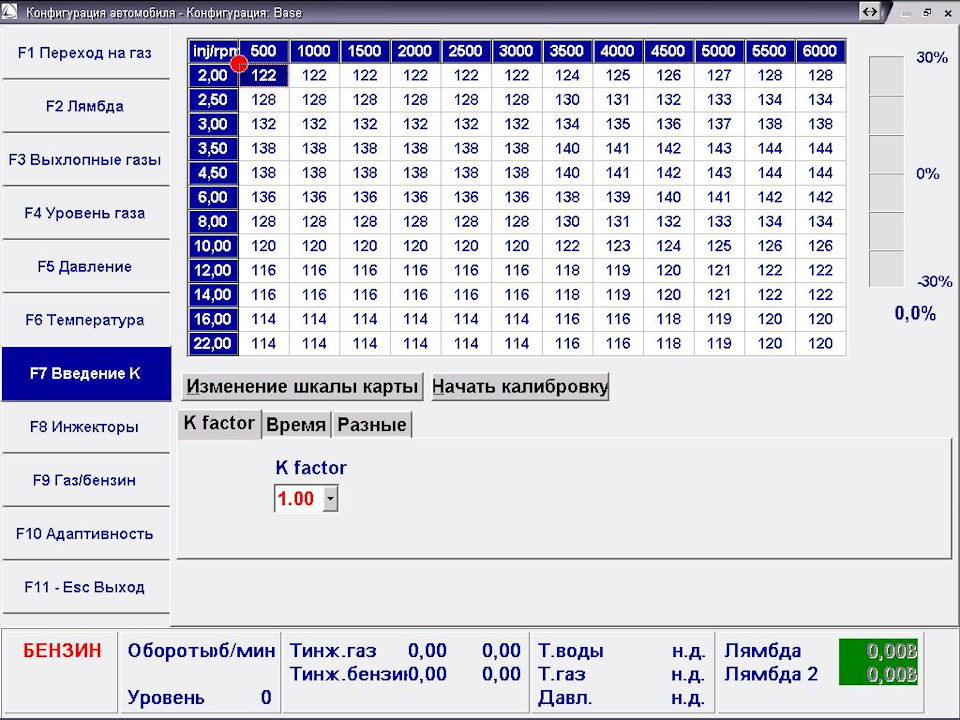The height and width of the screenshot is (720, 960).
Task: Open F5 Давление menu item
Action: click(85, 266)
